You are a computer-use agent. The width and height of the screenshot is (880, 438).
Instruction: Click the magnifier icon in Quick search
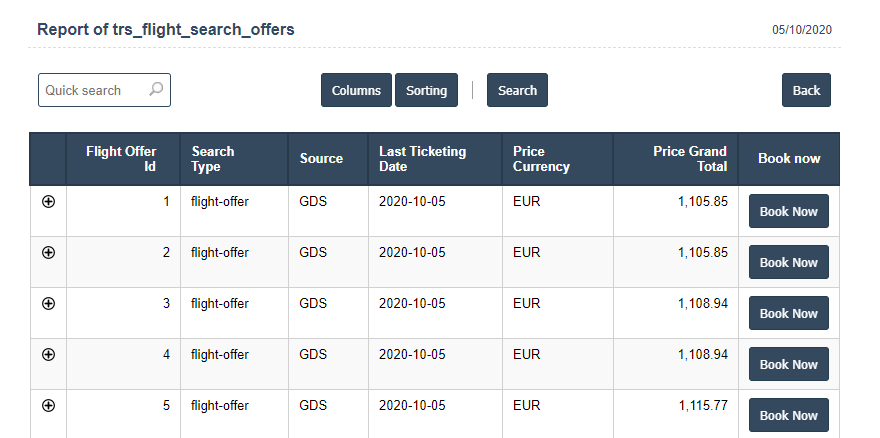click(x=156, y=90)
